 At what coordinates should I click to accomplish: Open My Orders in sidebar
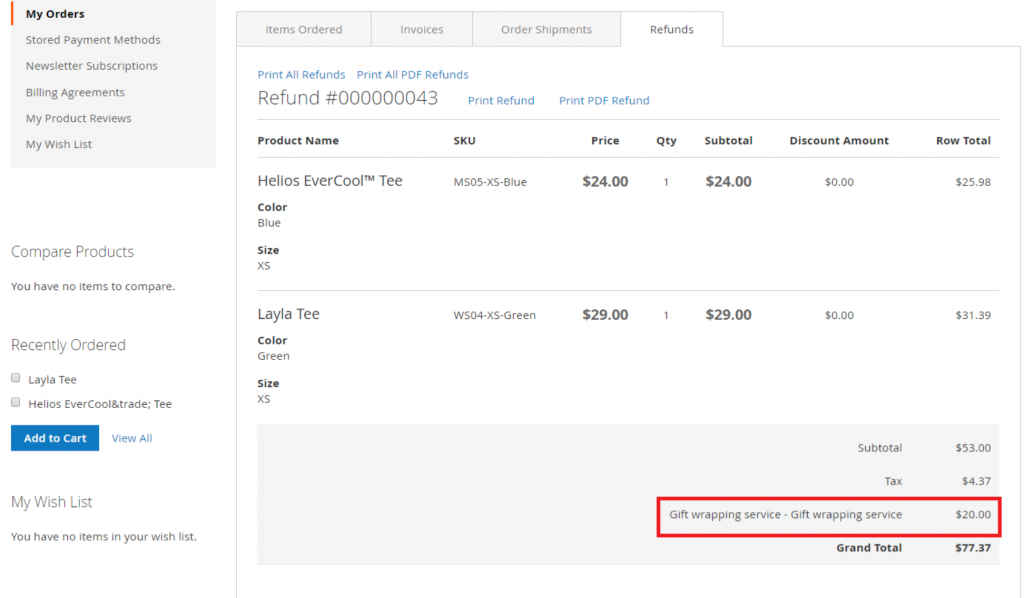55,14
